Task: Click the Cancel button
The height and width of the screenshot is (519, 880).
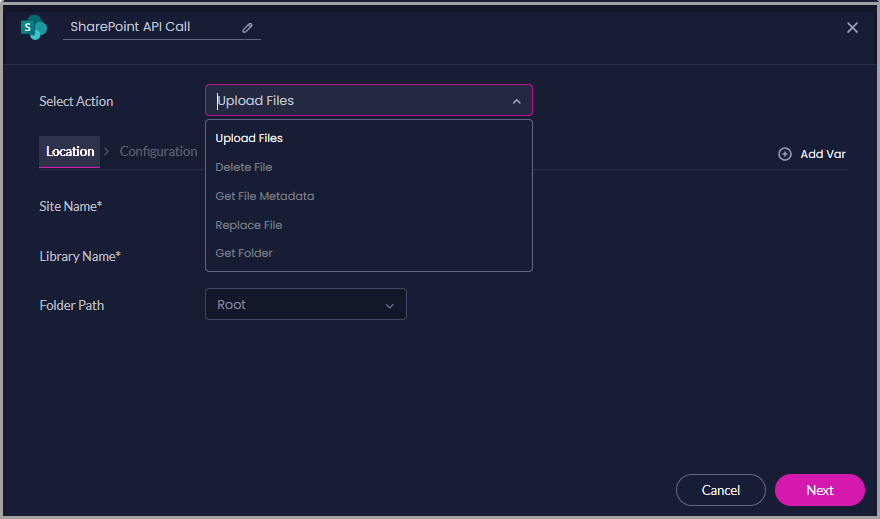Action: [721, 490]
